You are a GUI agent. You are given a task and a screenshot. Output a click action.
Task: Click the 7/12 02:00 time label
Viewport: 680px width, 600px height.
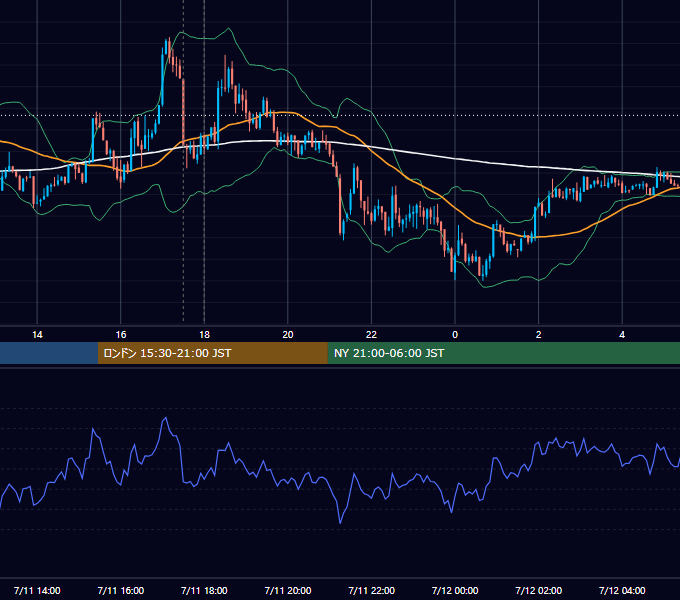pyautogui.click(x=539, y=590)
